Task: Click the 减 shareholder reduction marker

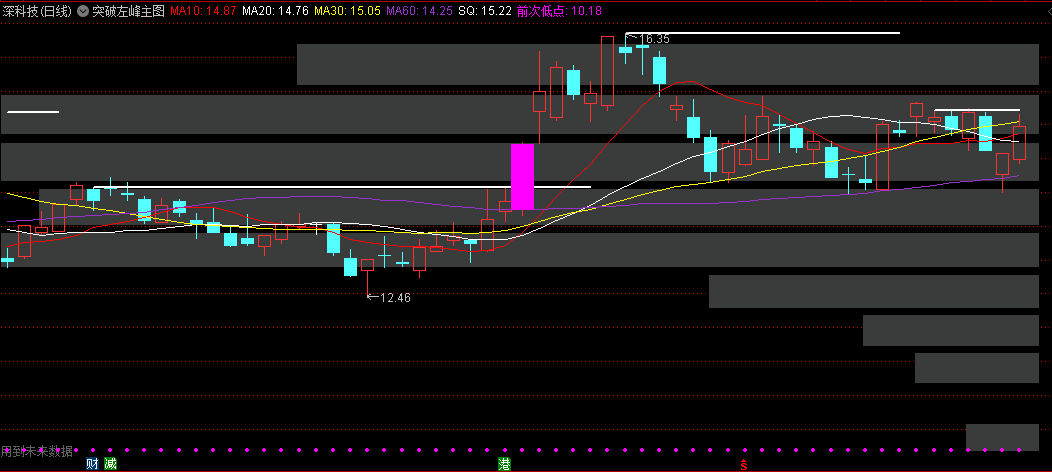Action: (x=110, y=463)
